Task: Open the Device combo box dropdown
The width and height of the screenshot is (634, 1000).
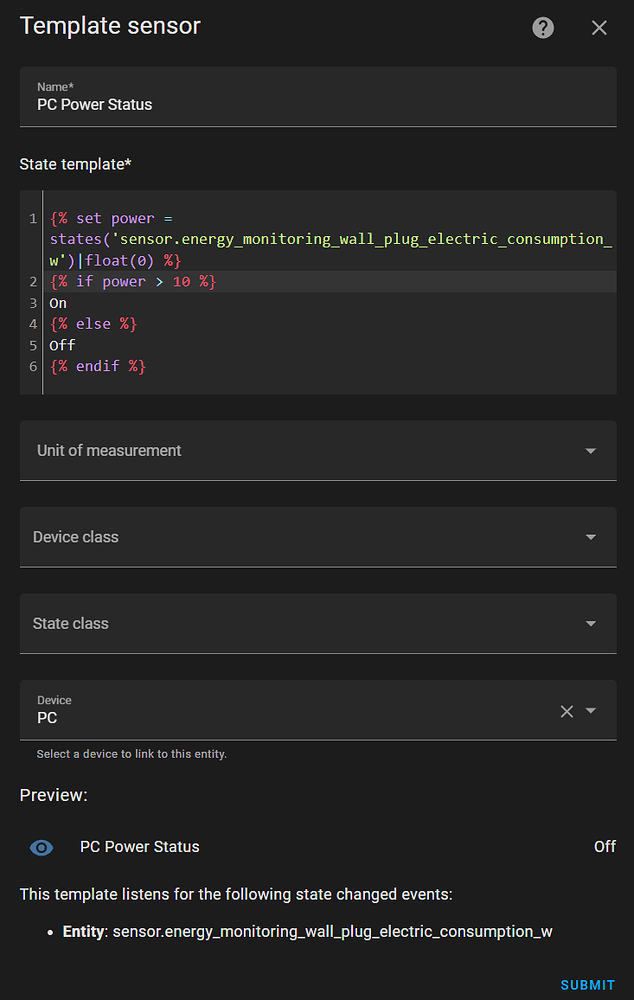Action: pos(590,710)
